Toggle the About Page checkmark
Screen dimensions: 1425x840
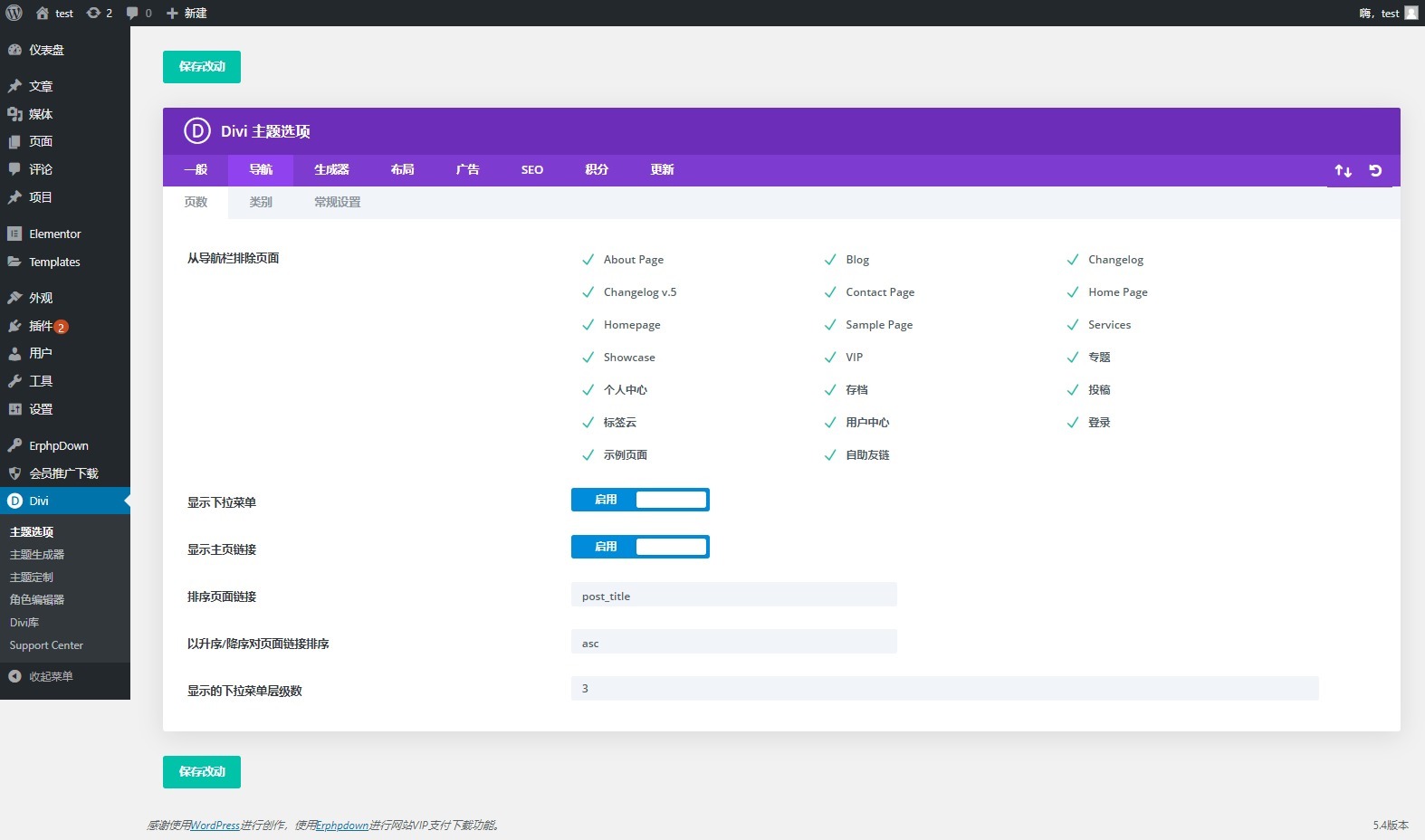tap(588, 260)
